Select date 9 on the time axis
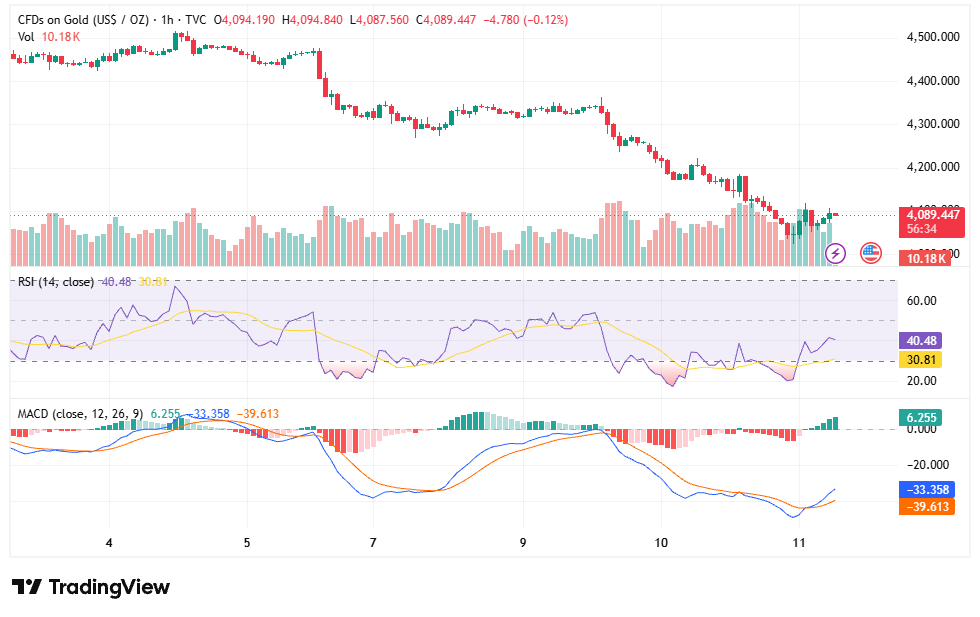980x617 pixels. [523, 543]
